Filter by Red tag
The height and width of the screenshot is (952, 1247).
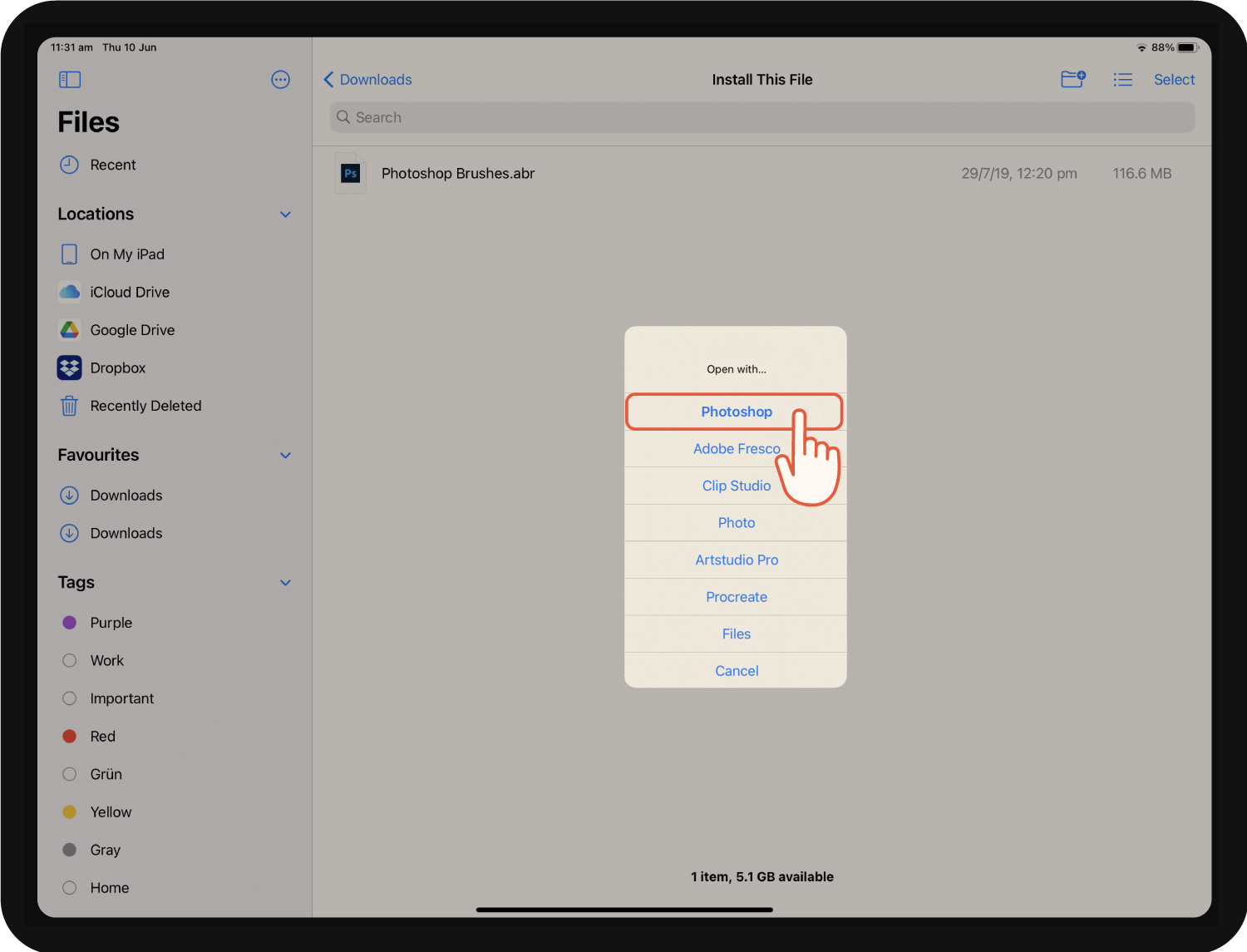coord(89,737)
